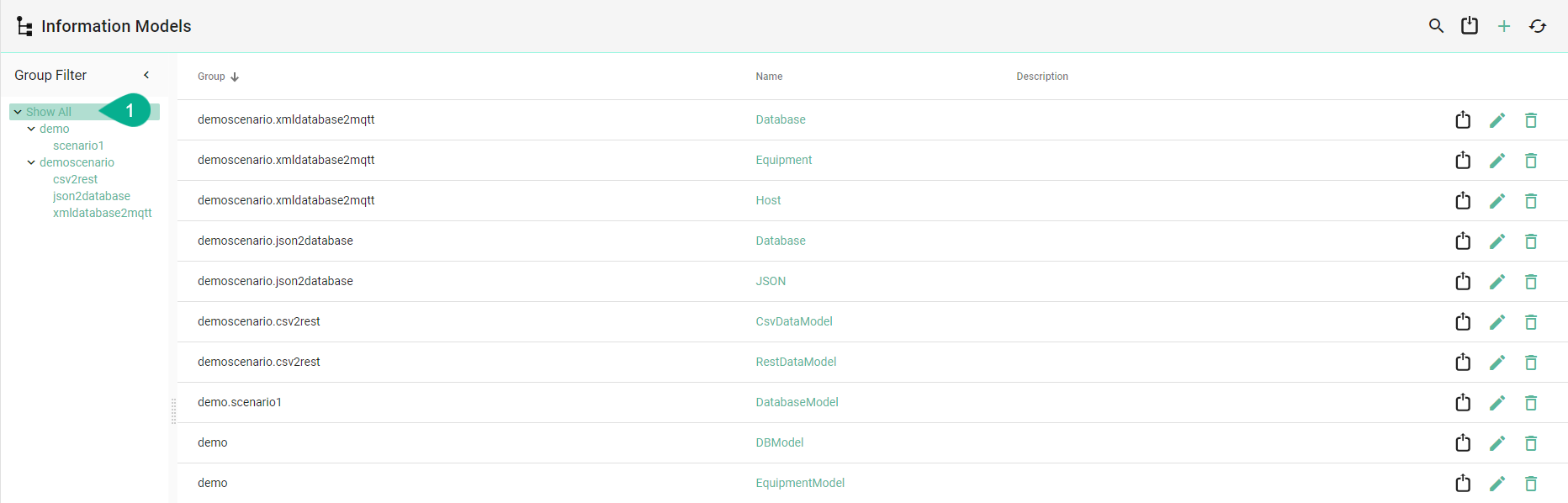Add a new information model

1503,26
